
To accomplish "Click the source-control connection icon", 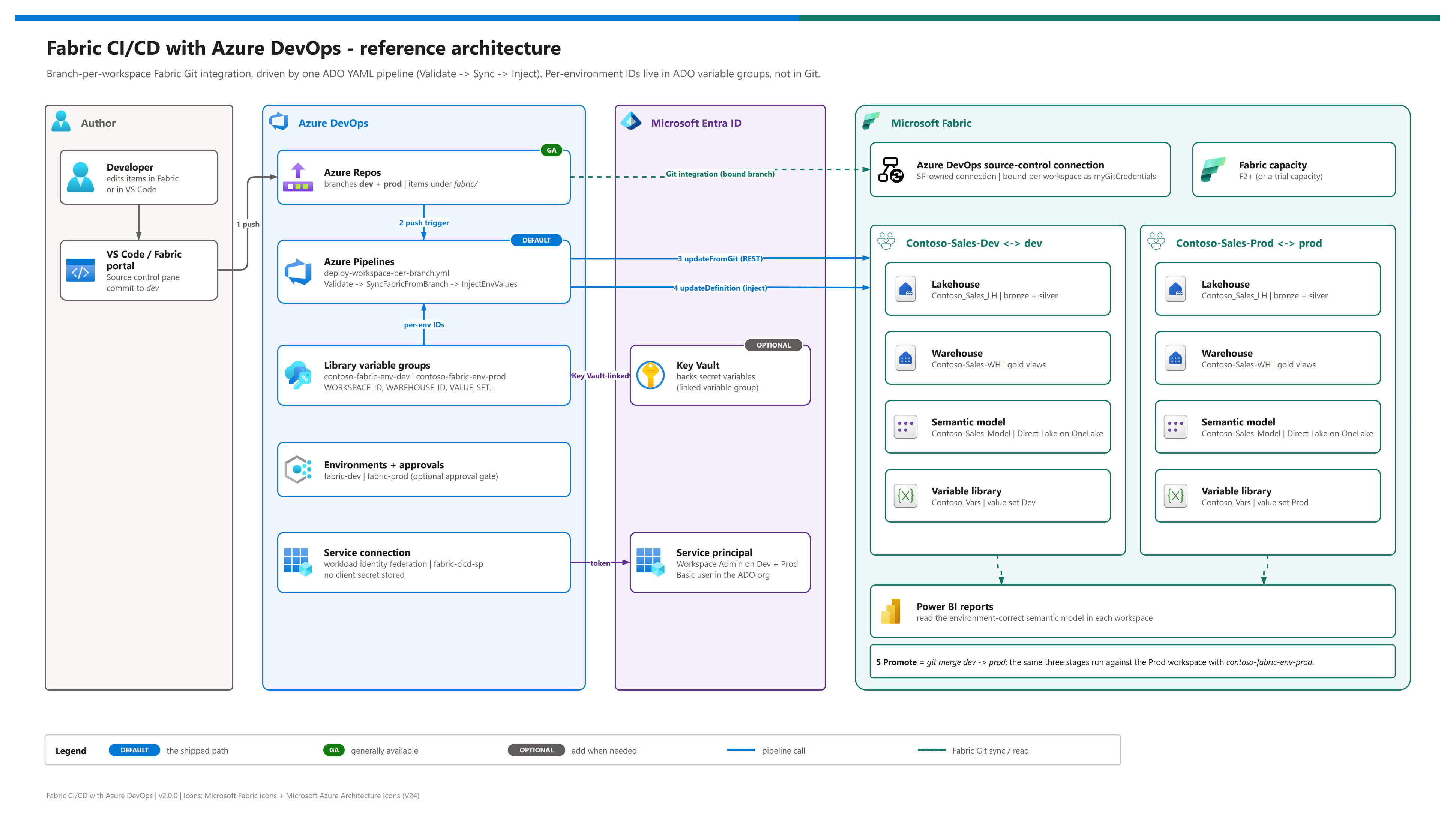I will 891,169.
